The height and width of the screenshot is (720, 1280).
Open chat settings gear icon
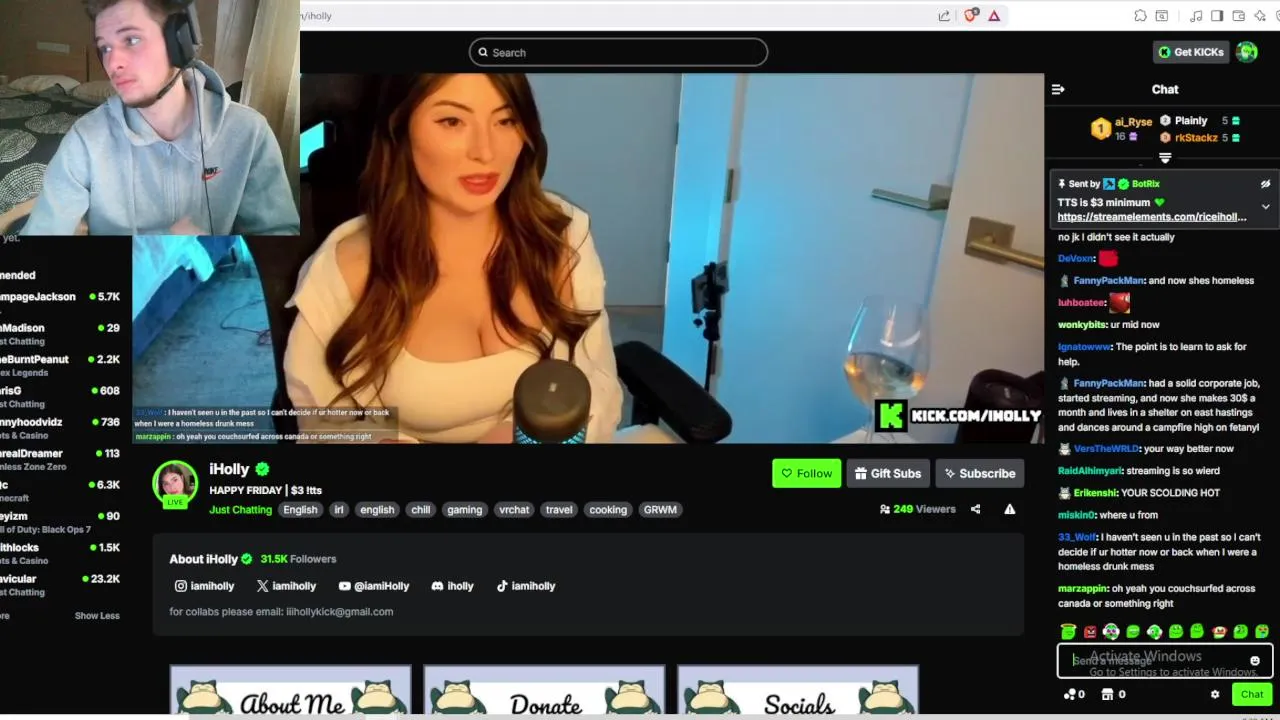[1215, 694]
